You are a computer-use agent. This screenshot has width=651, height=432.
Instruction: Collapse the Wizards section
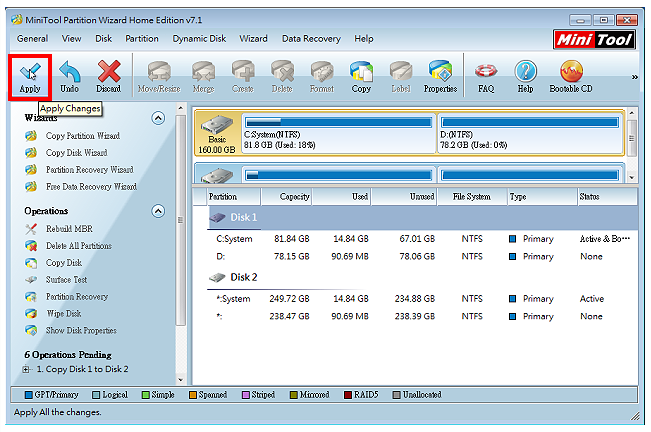[158, 118]
